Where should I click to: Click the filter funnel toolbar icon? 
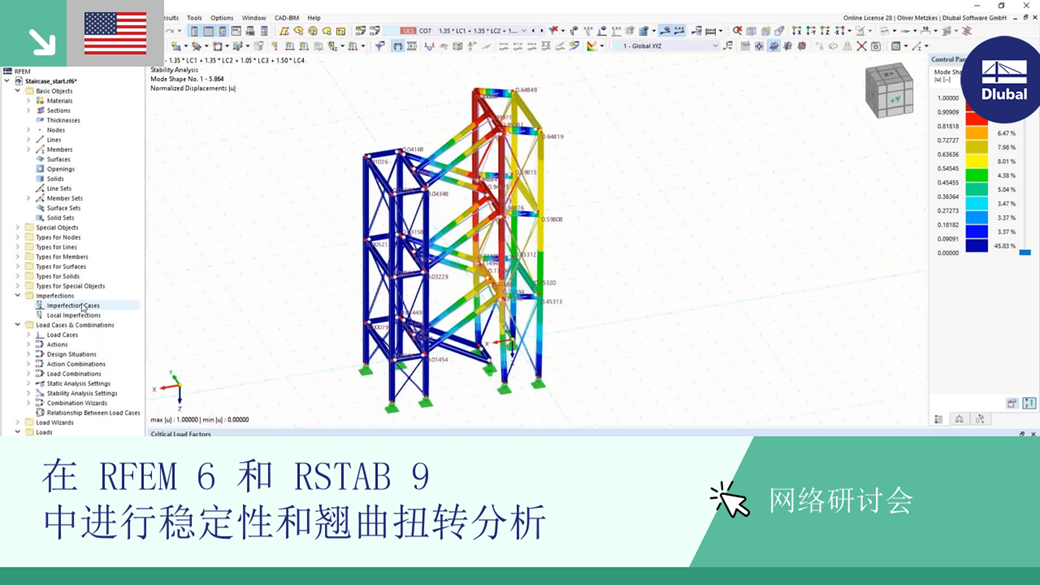coord(379,46)
